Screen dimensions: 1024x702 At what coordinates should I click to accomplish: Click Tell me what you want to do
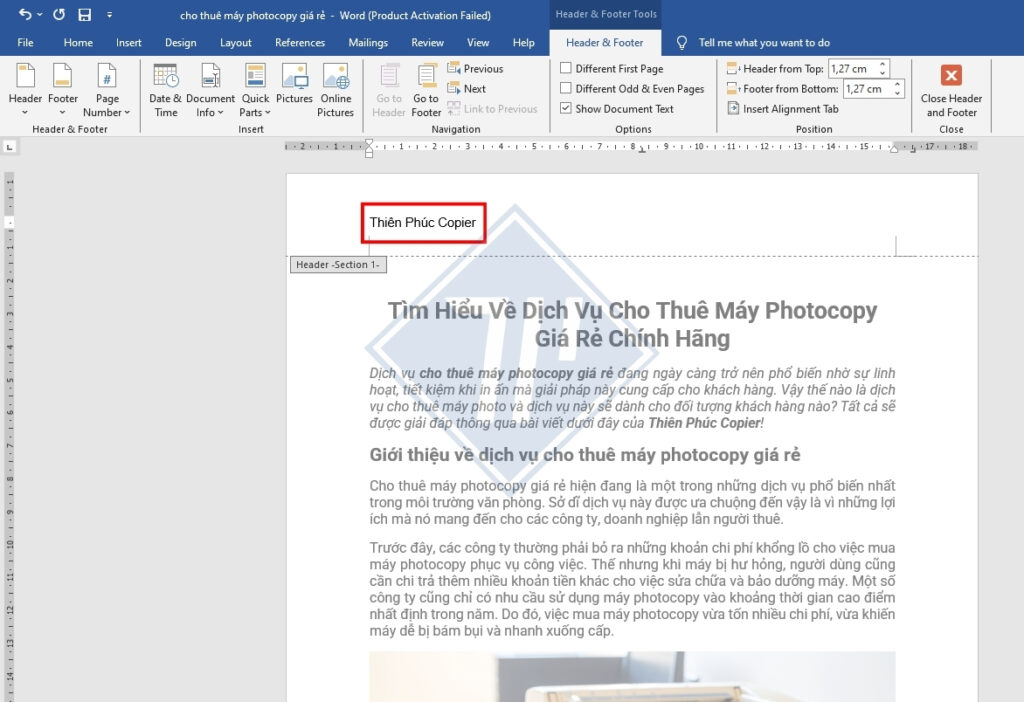764,42
